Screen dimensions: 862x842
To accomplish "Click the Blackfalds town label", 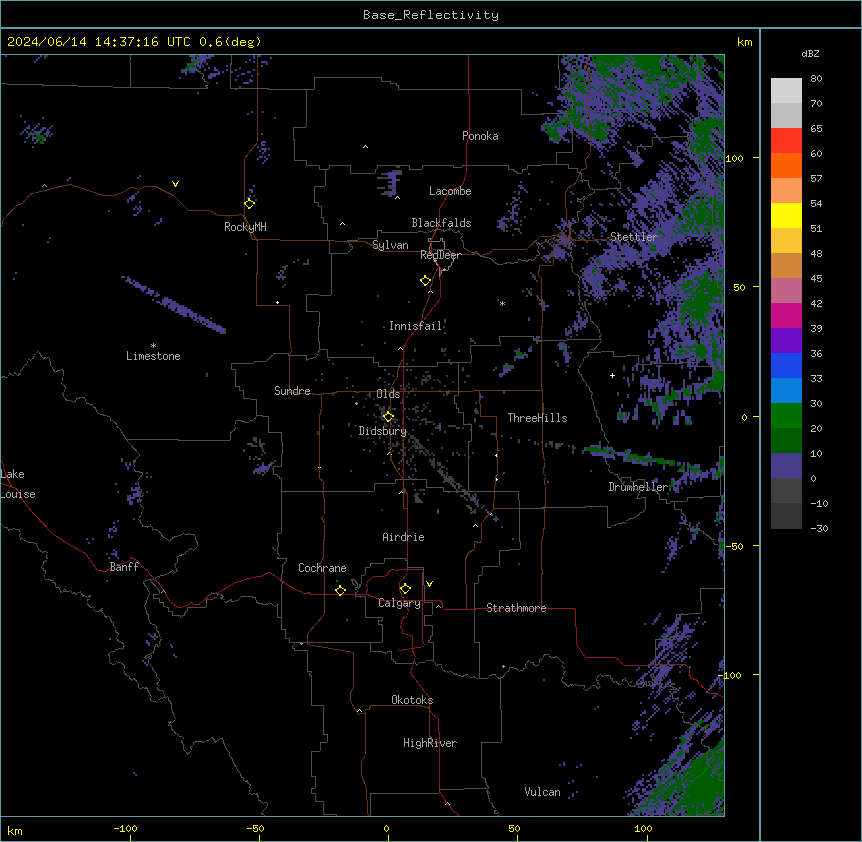I will [x=441, y=223].
